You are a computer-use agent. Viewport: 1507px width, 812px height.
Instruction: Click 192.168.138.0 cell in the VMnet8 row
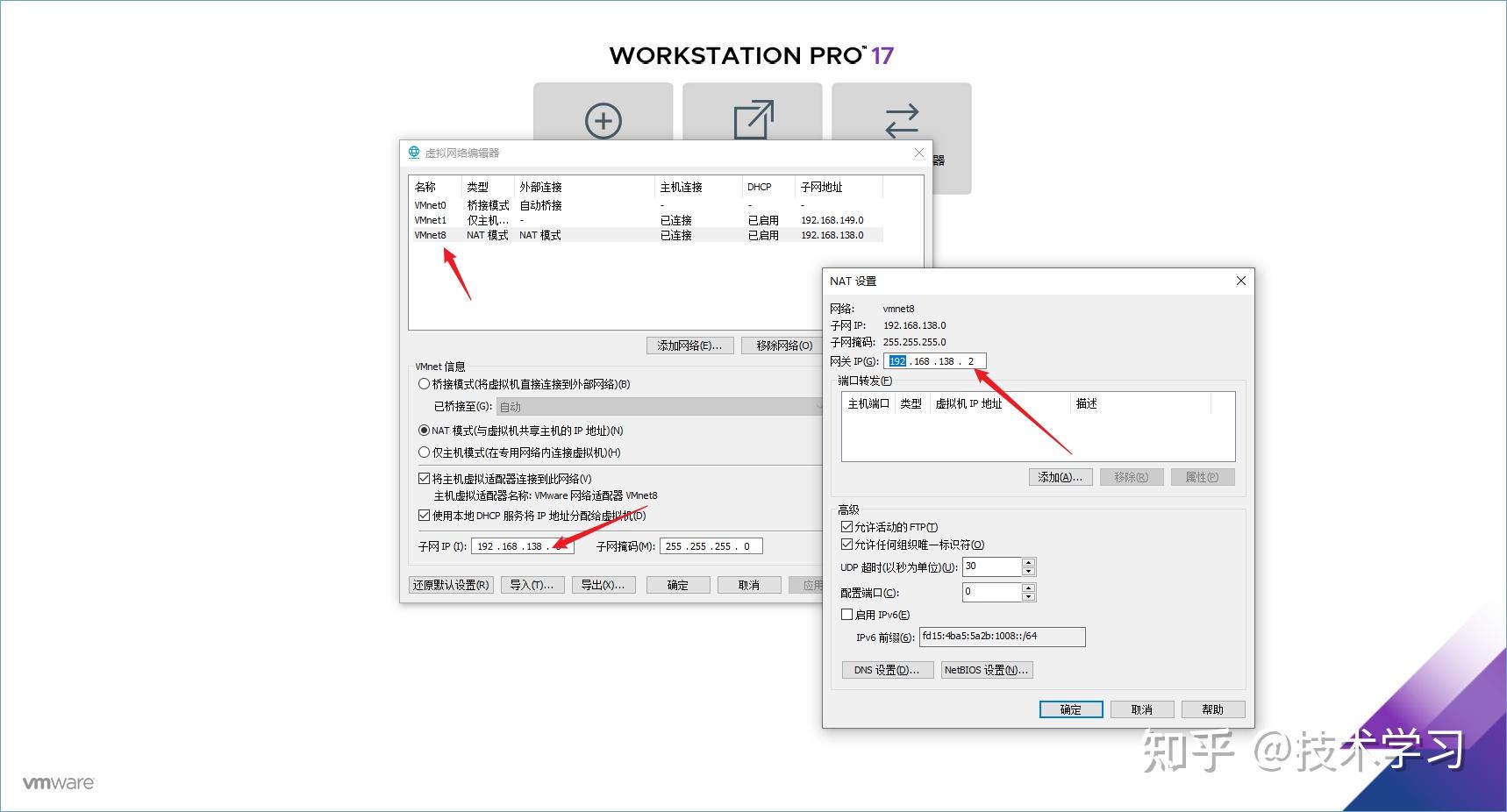coord(832,235)
